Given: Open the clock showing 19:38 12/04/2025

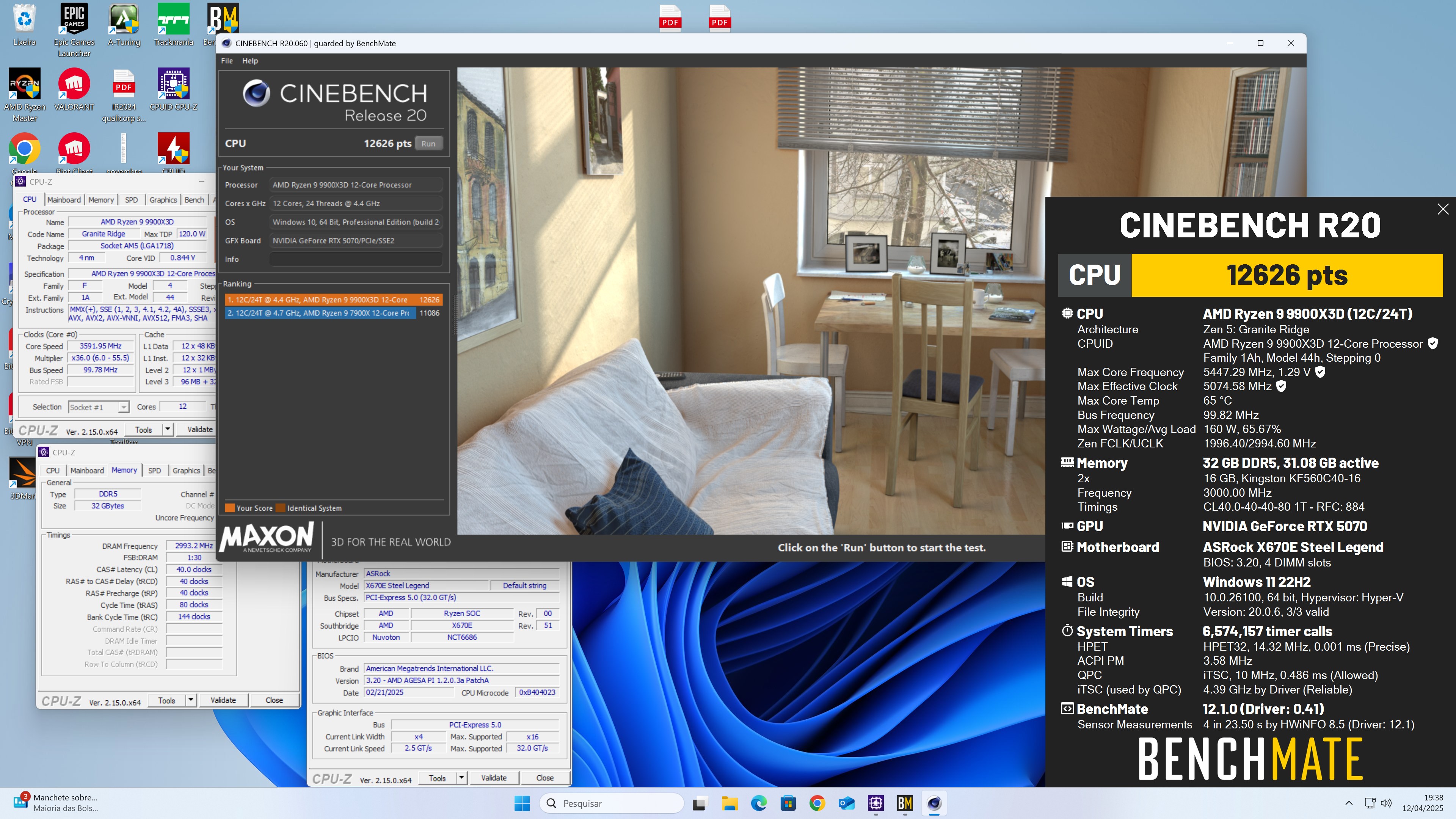Looking at the screenshot, I should [x=1422, y=803].
